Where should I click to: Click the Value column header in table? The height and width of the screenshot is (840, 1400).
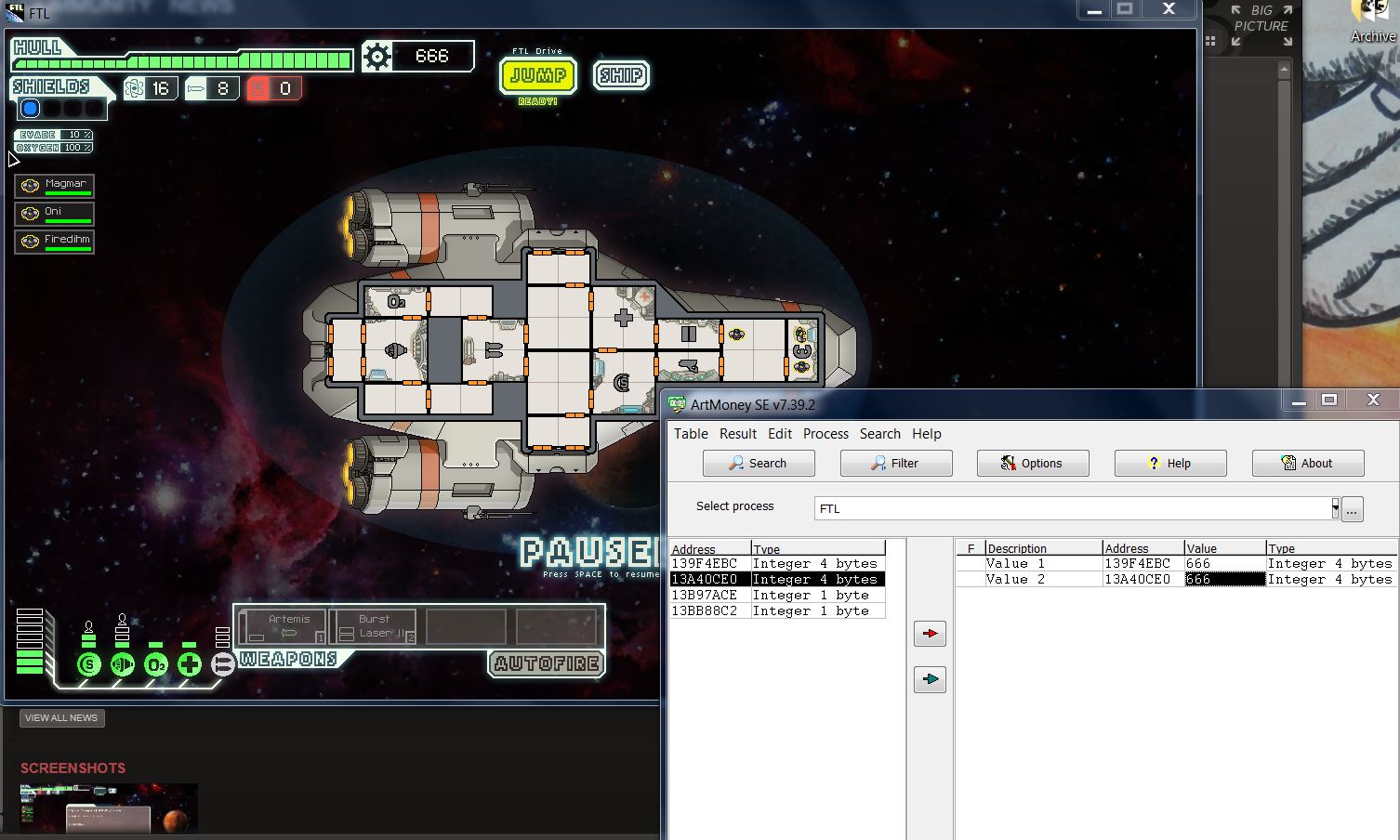click(x=1224, y=548)
